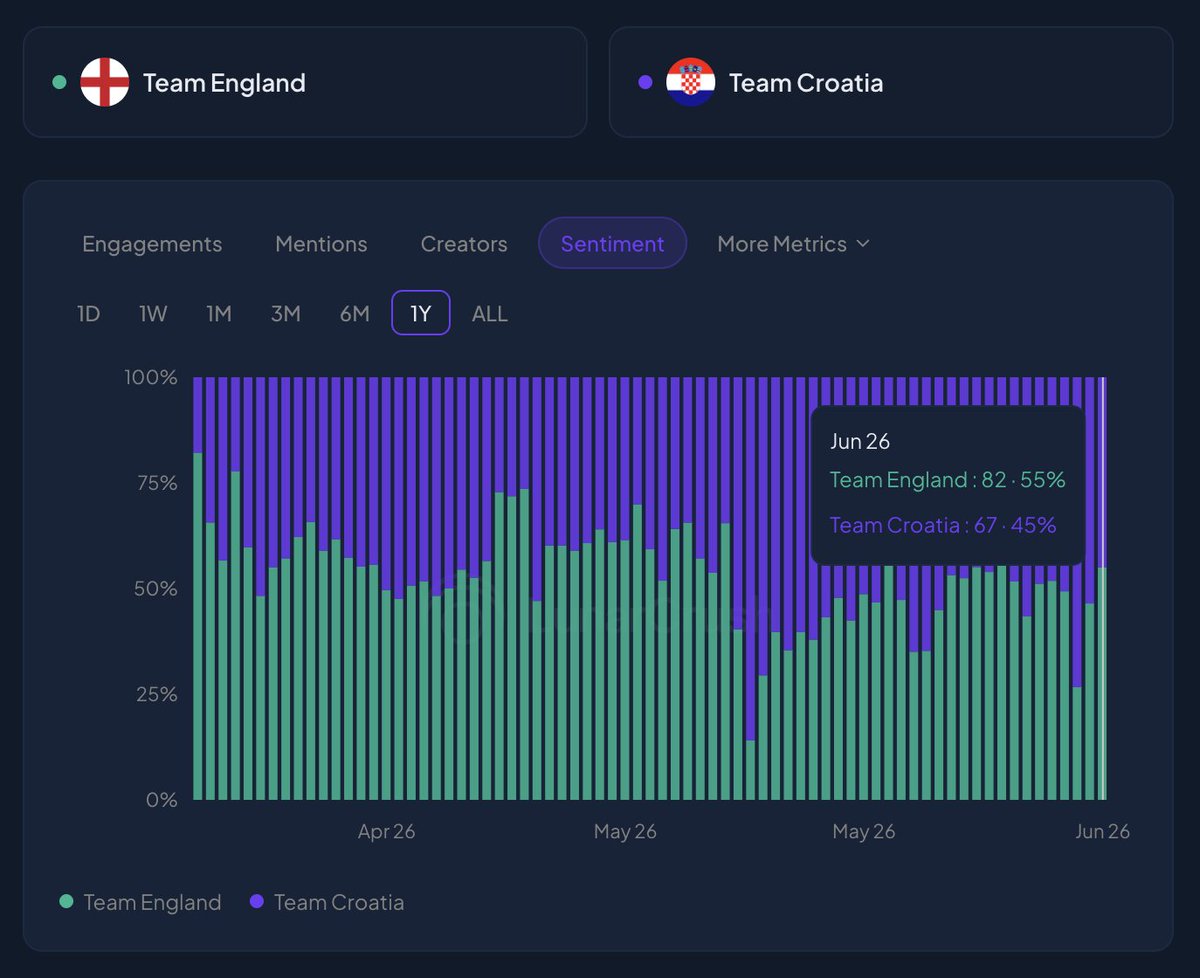Switch to the Engagements tab

click(x=152, y=244)
